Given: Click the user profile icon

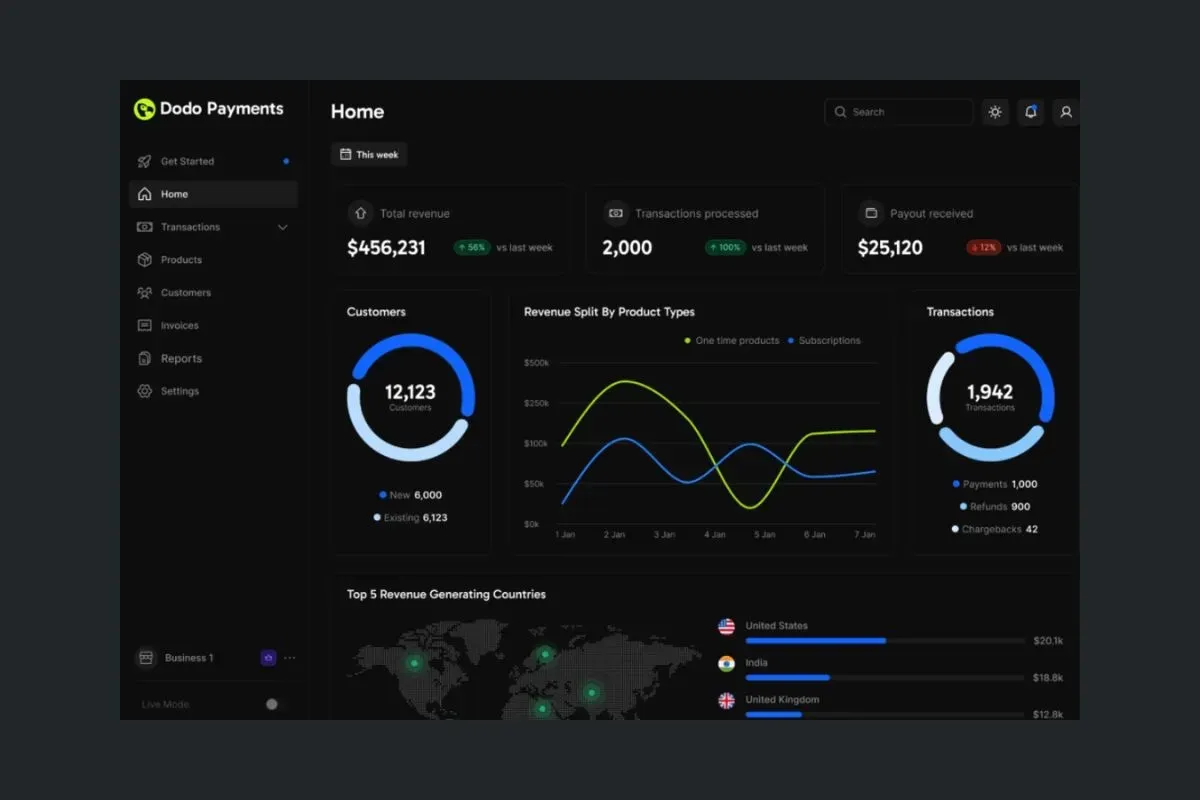Looking at the screenshot, I should pyautogui.click(x=1066, y=112).
